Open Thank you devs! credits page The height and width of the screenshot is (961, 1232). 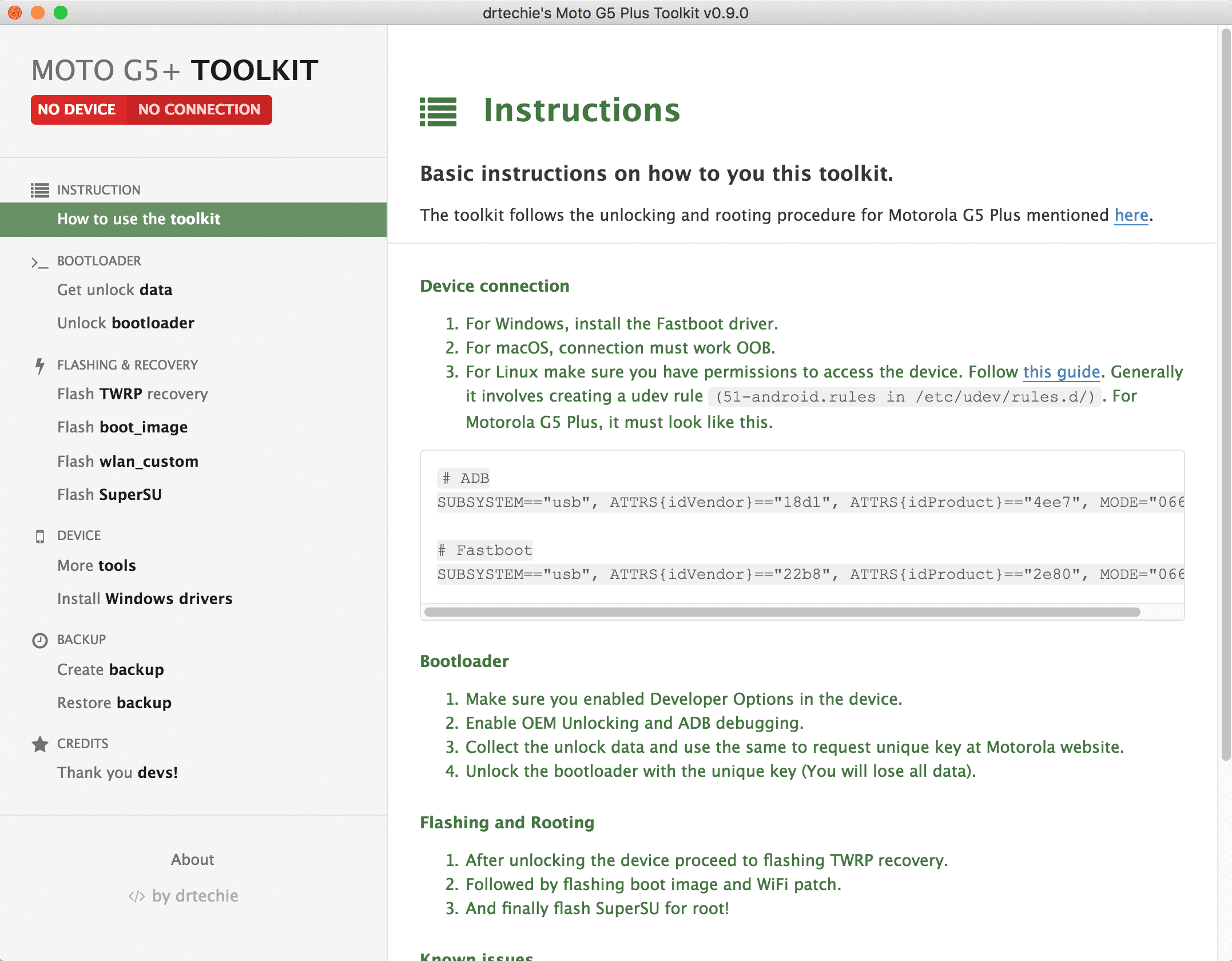click(118, 772)
